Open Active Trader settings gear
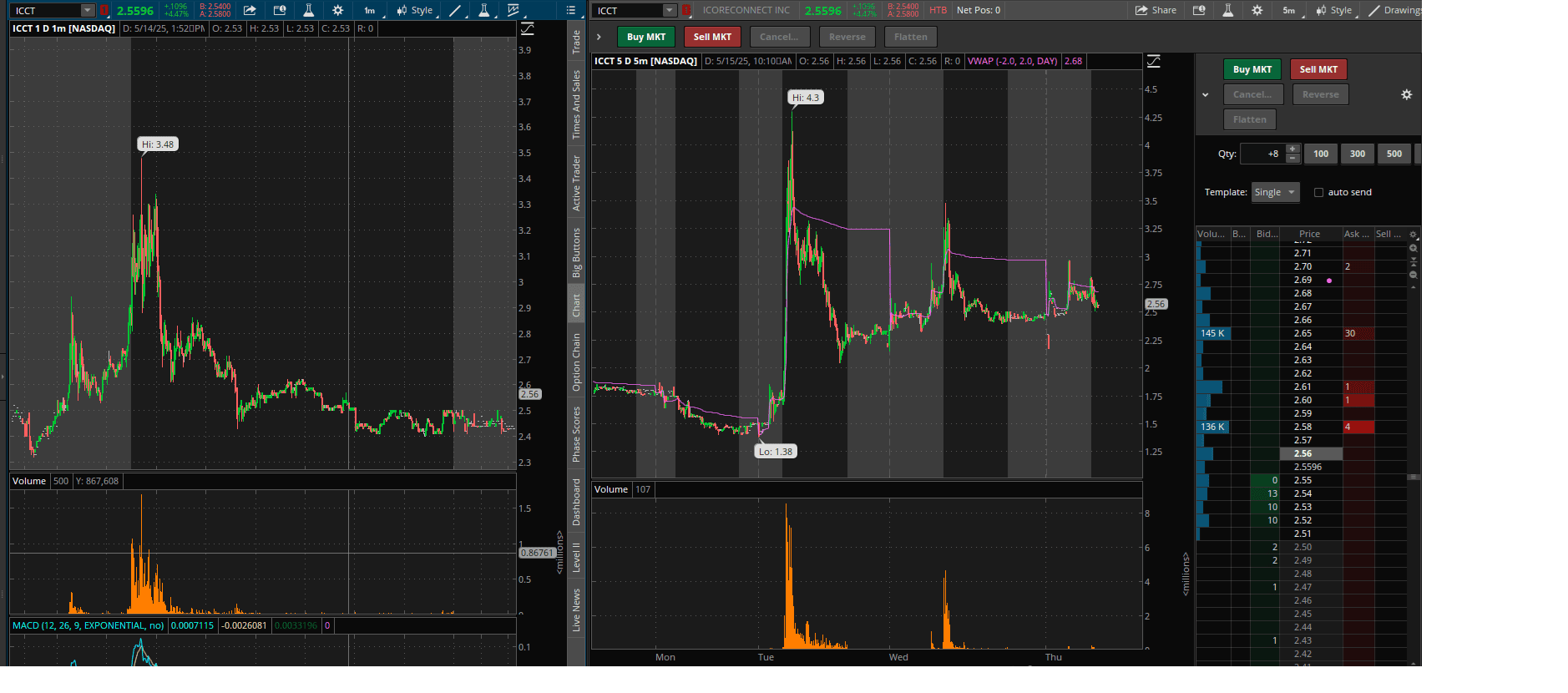1568x693 pixels. point(1407,94)
